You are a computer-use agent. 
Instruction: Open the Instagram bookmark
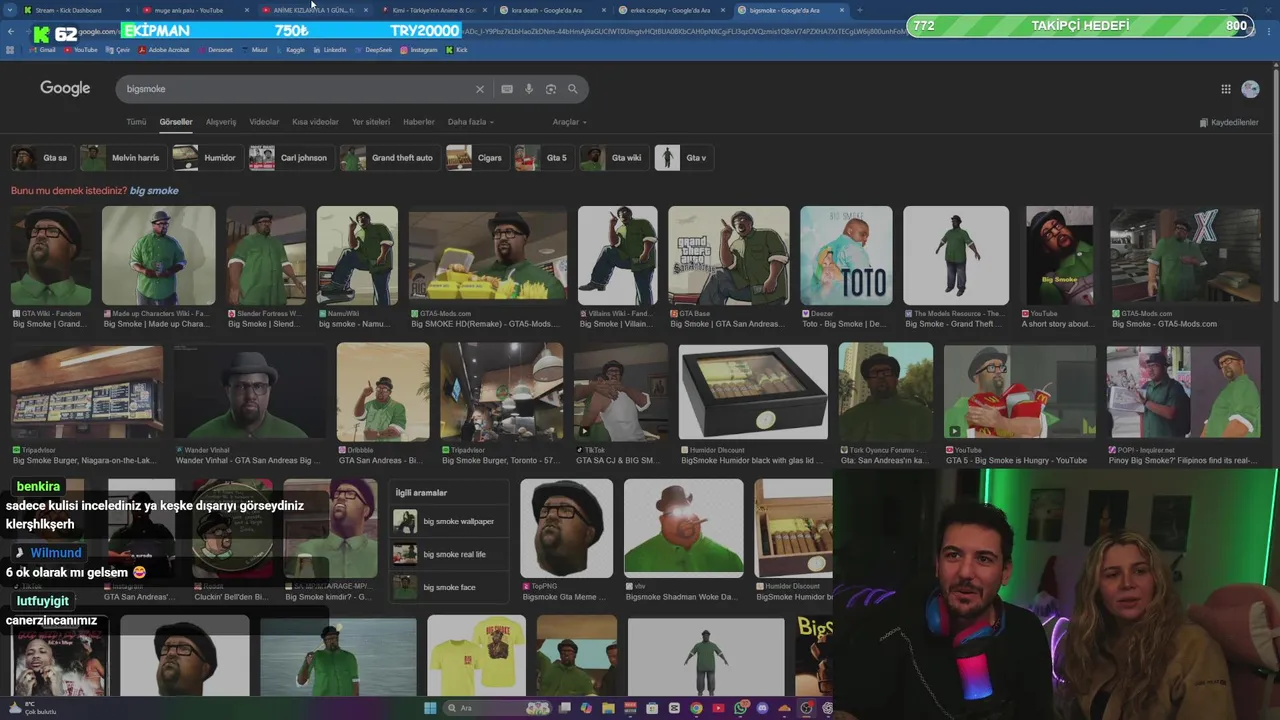[419, 50]
